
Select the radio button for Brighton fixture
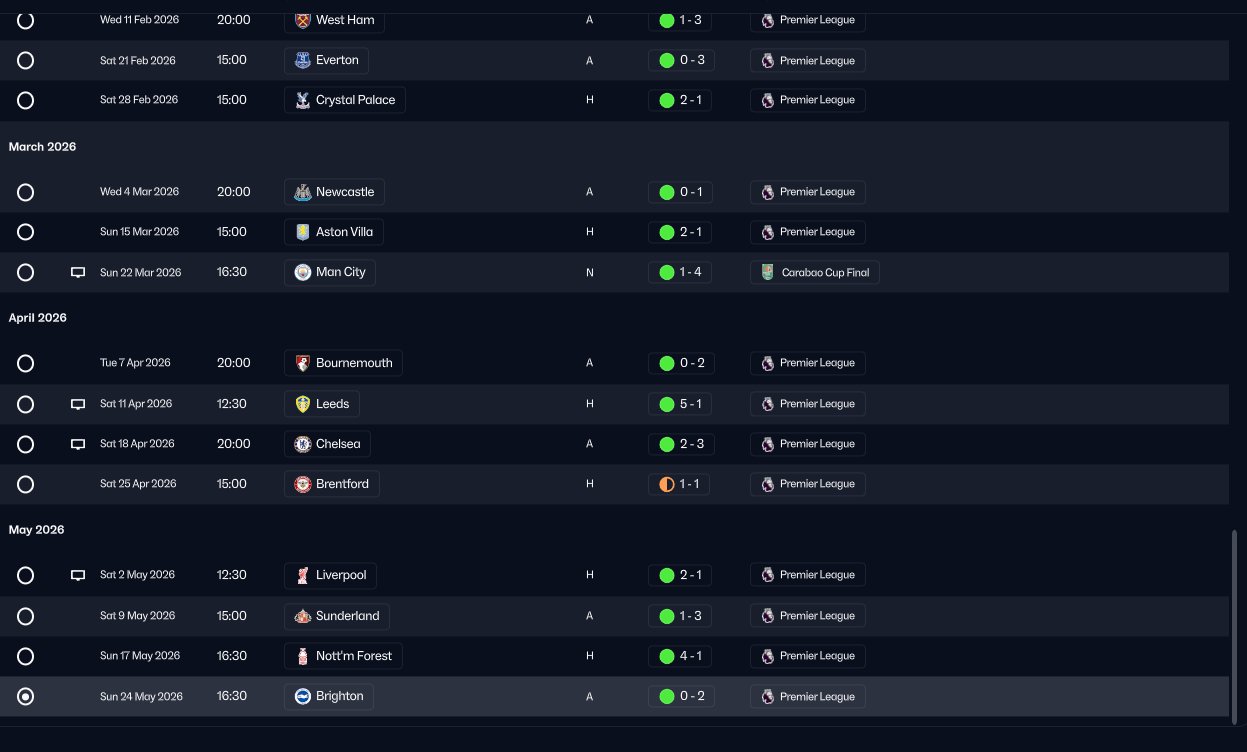pyautogui.click(x=26, y=696)
